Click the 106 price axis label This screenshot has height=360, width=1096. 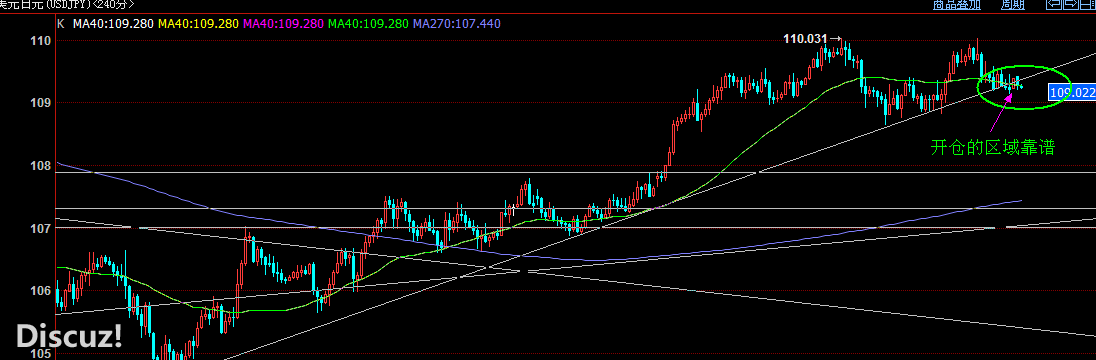pyautogui.click(x=41, y=291)
